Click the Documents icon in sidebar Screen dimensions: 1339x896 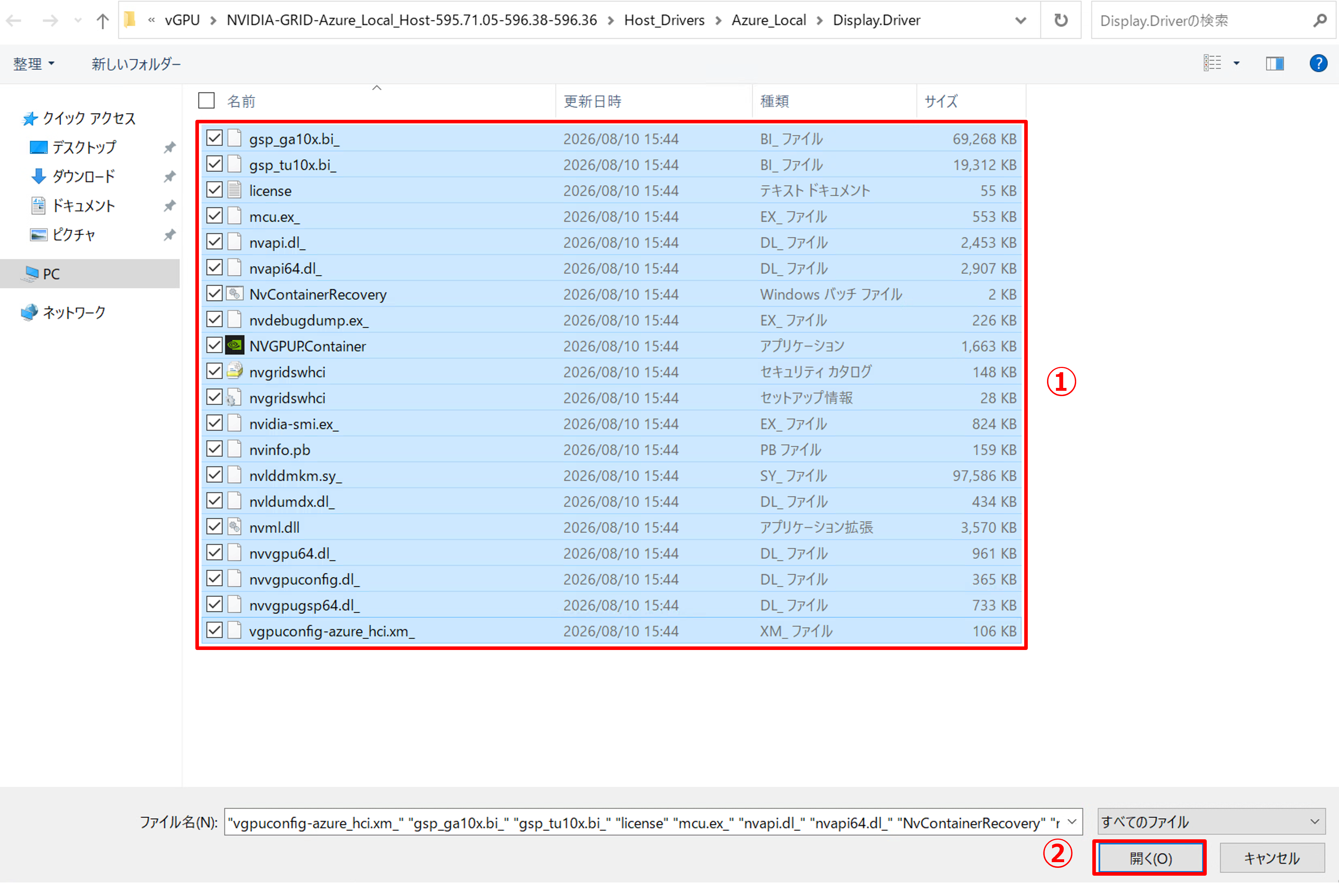click(x=38, y=206)
